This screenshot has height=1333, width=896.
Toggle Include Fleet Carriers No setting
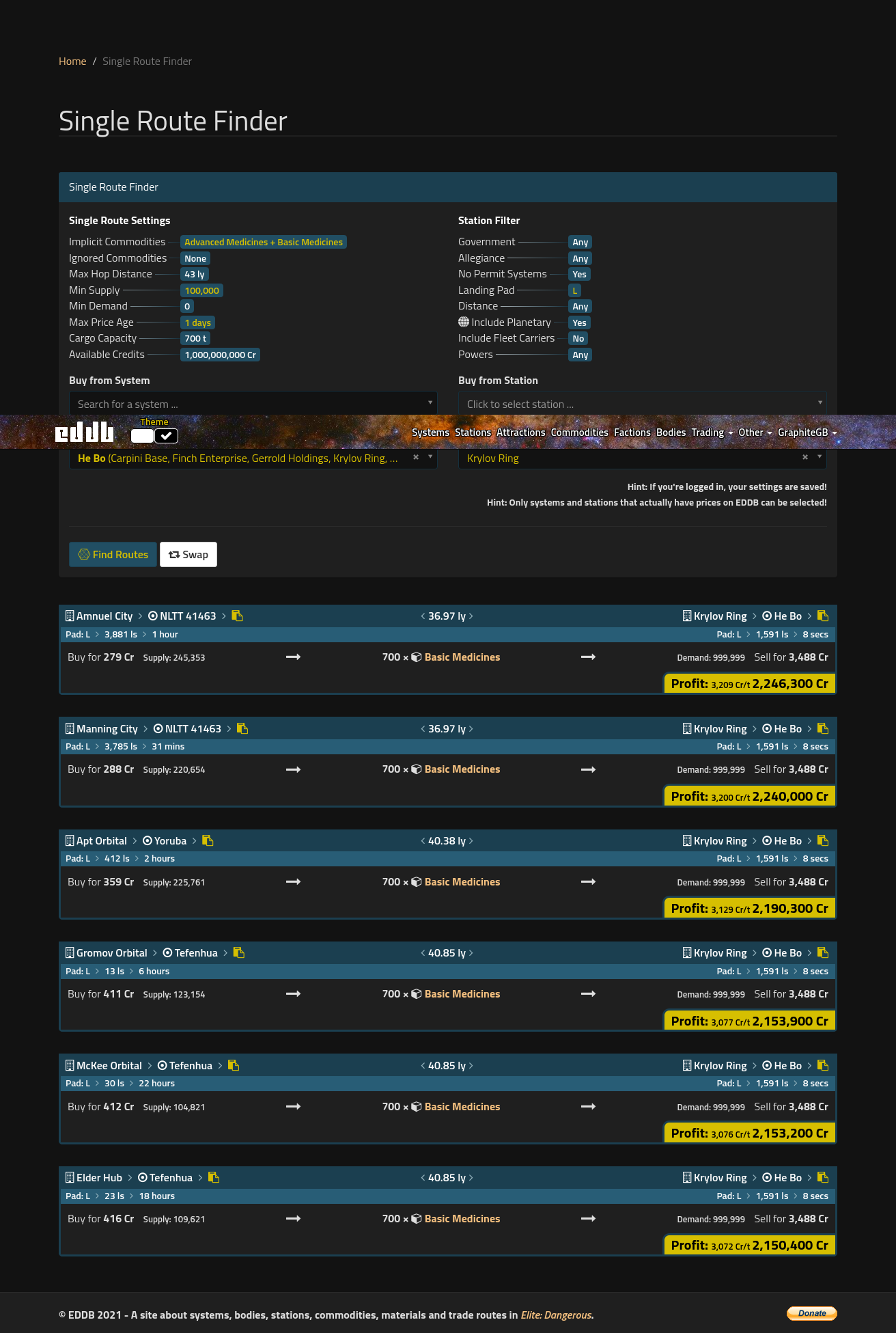578,338
